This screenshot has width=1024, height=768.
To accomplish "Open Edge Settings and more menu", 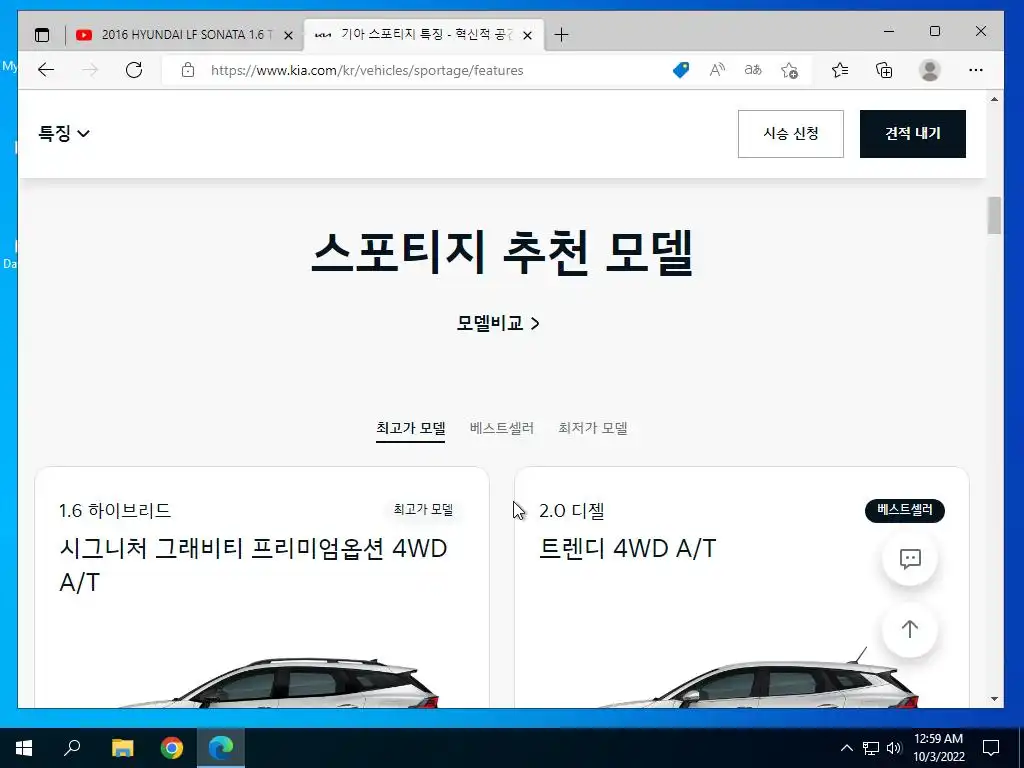I will point(976,70).
